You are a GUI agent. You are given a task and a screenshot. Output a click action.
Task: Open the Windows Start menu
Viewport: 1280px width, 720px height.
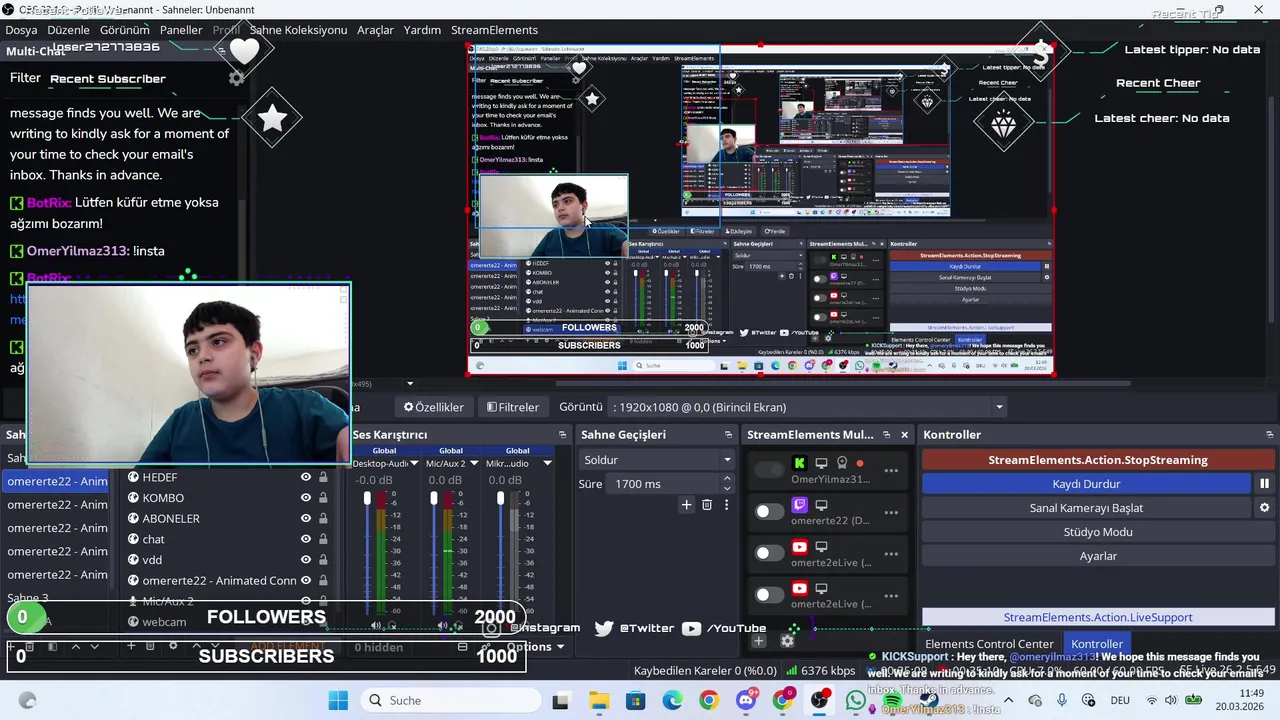point(338,700)
